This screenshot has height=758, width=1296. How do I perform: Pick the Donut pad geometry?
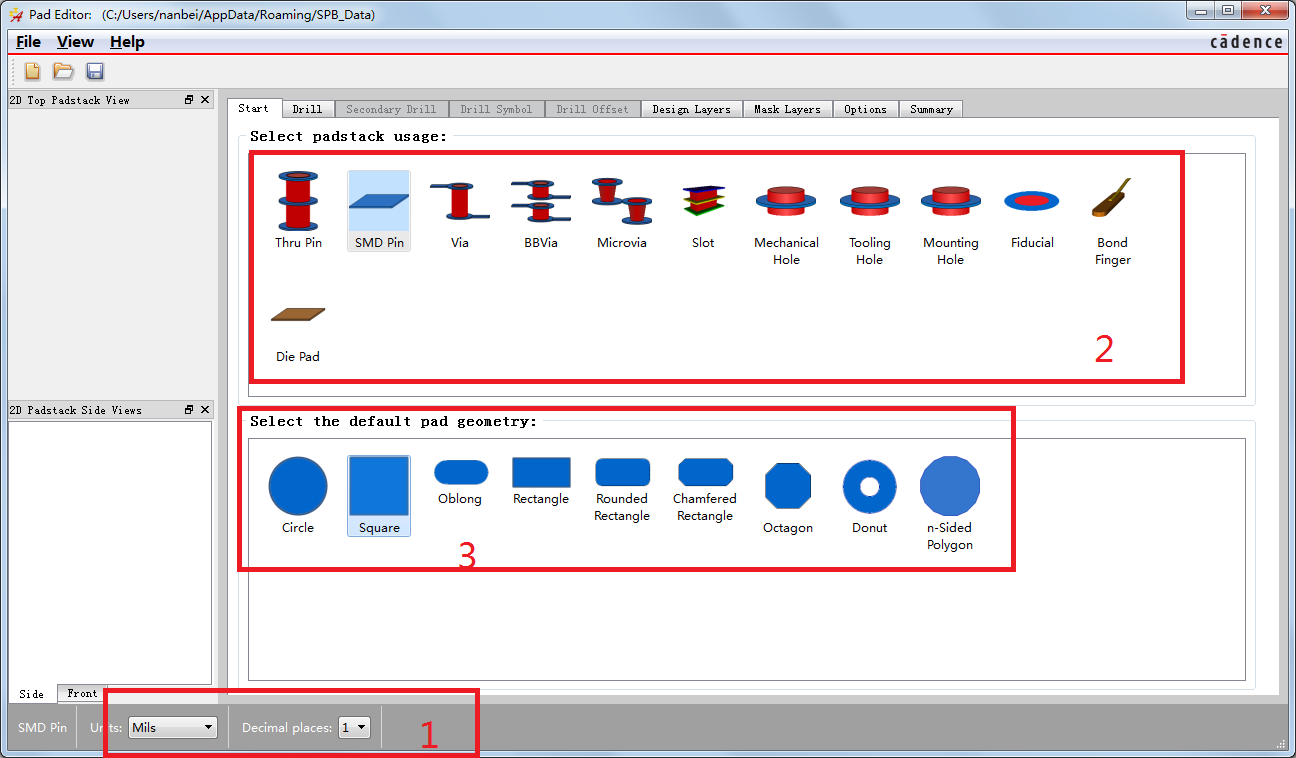point(869,495)
